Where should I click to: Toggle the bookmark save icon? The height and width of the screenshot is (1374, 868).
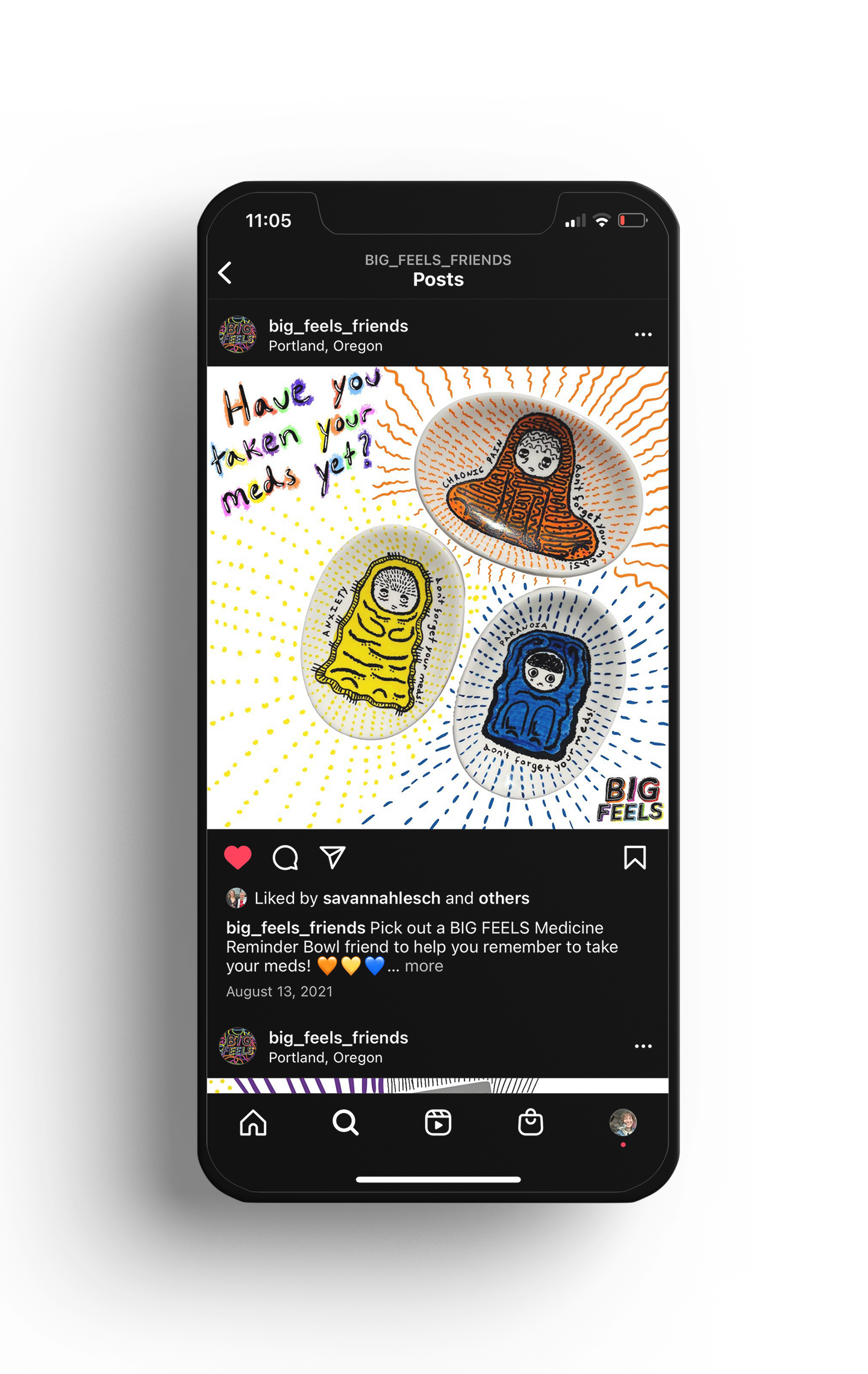[x=634, y=858]
